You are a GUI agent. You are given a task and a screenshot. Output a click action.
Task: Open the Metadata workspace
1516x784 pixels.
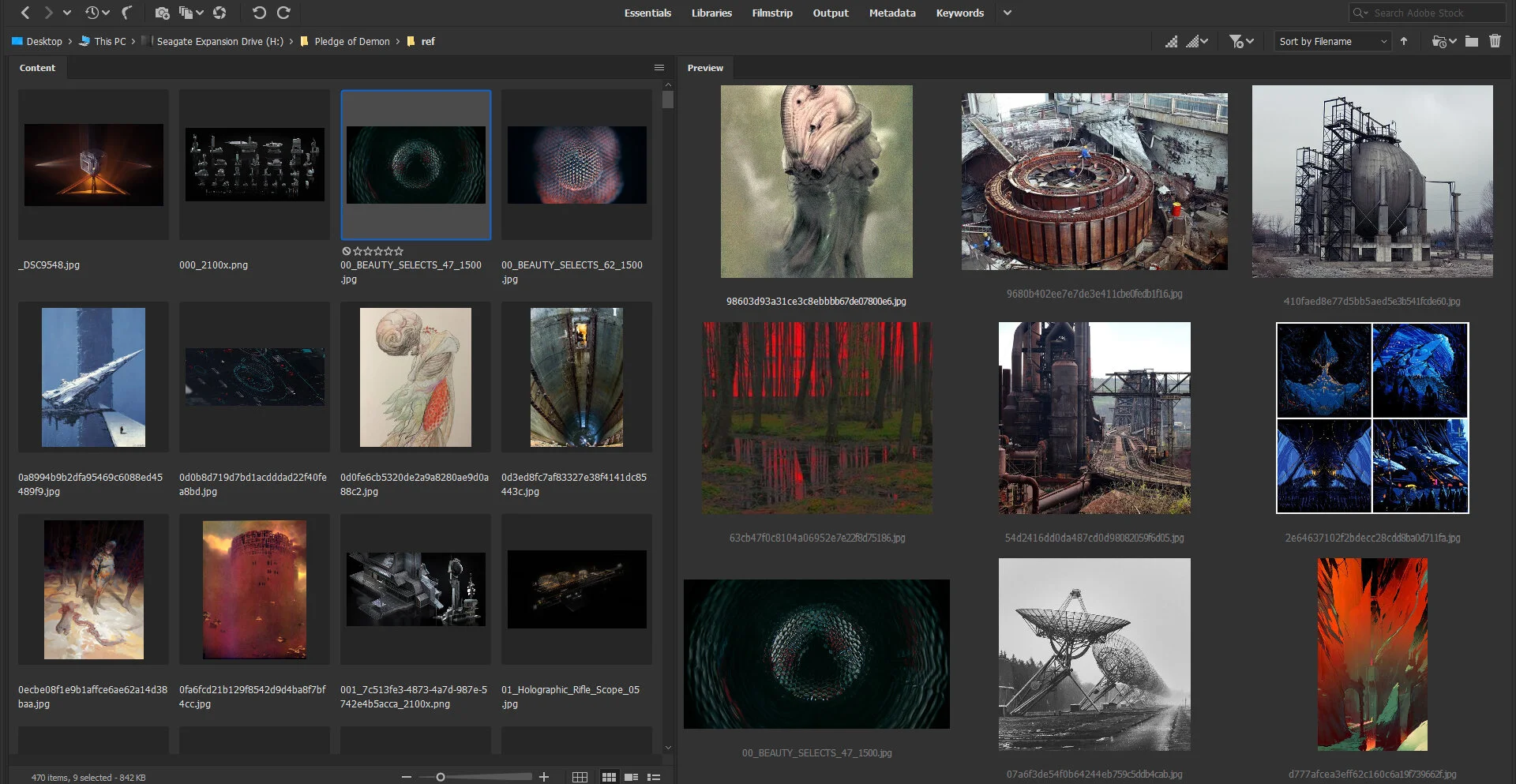(892, 13)
